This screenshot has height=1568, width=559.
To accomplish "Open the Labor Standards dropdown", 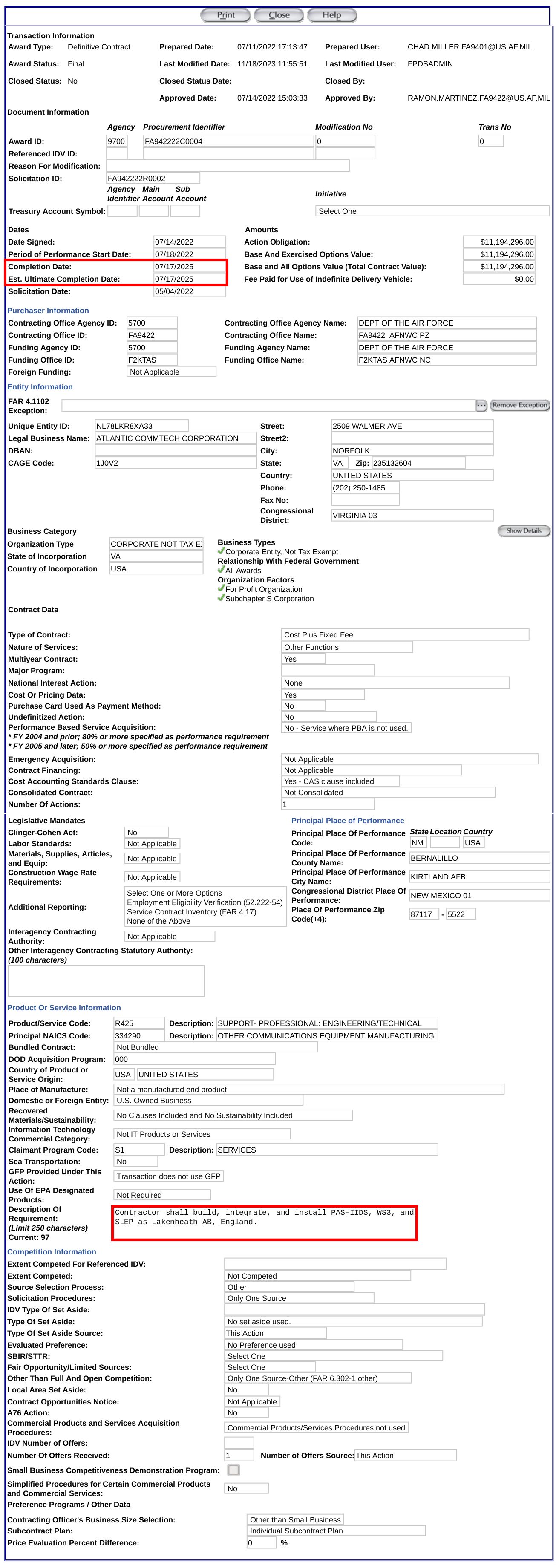I will pyautogui.click(x=152, y=844).
